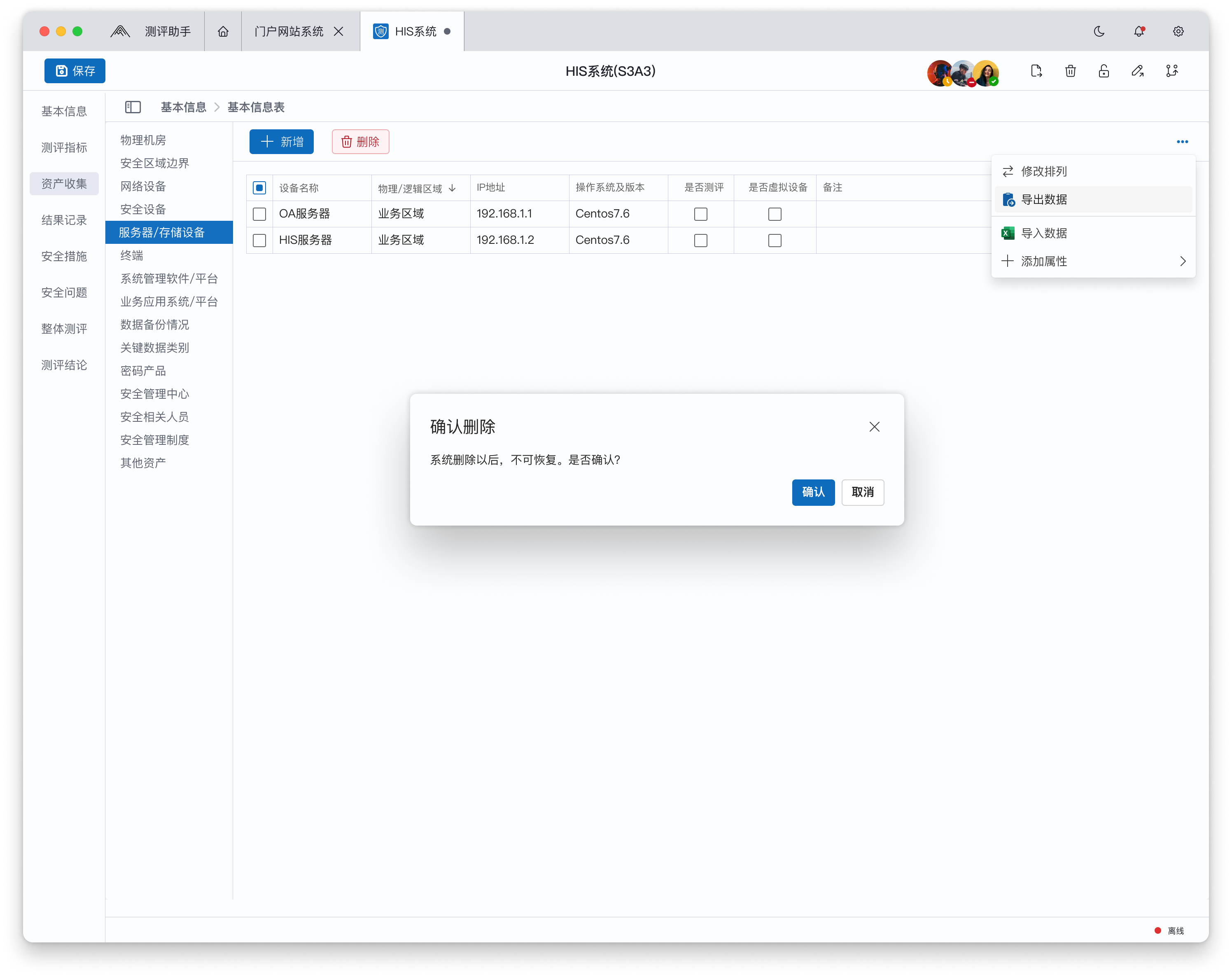Viewport: 1232px width, 977px height.
Task: Switch to the 门户网站系统 tab
Action: [x=289, y=31]
